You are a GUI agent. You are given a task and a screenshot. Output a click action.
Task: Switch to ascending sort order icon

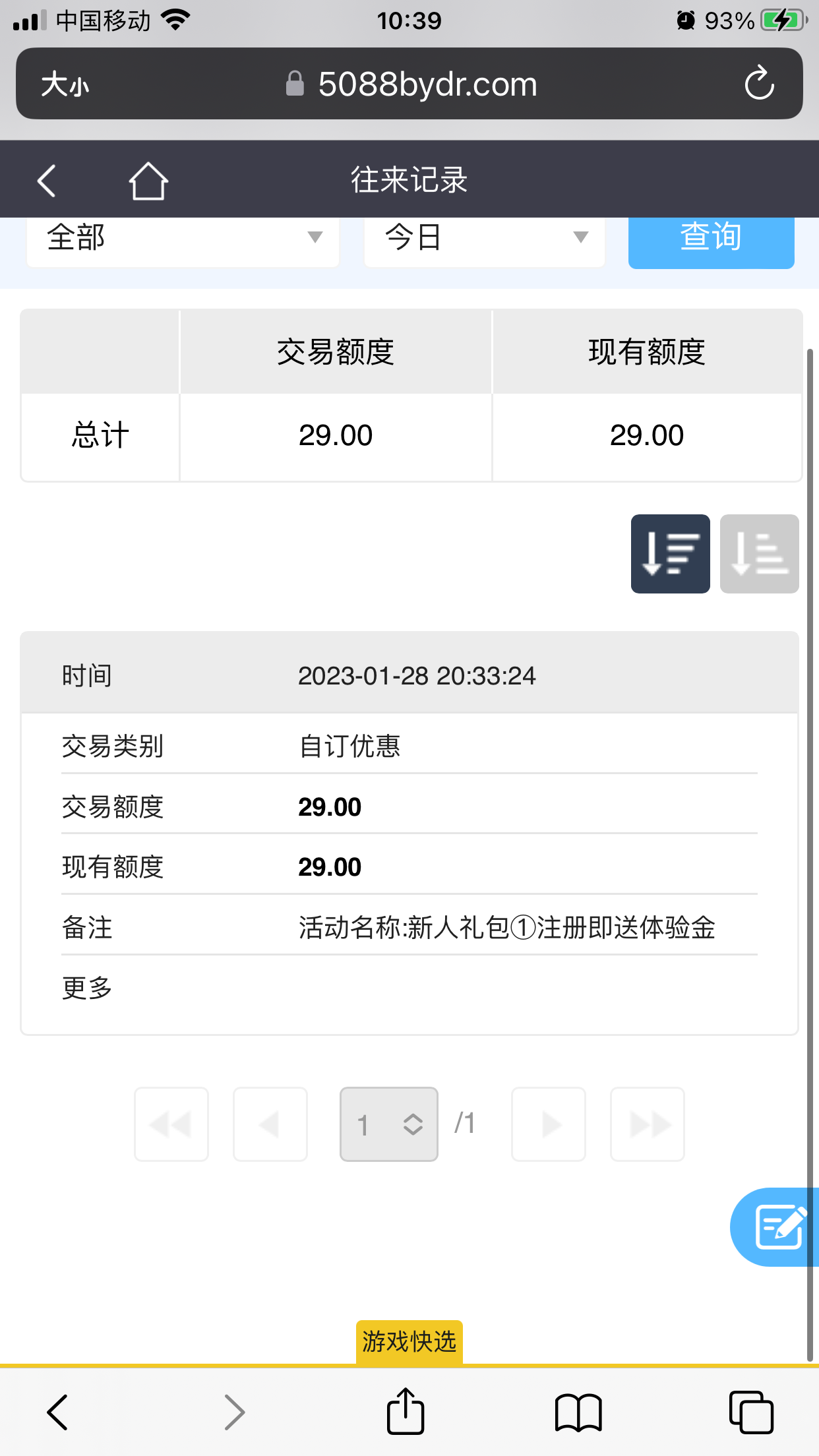[x=759, y=554]
